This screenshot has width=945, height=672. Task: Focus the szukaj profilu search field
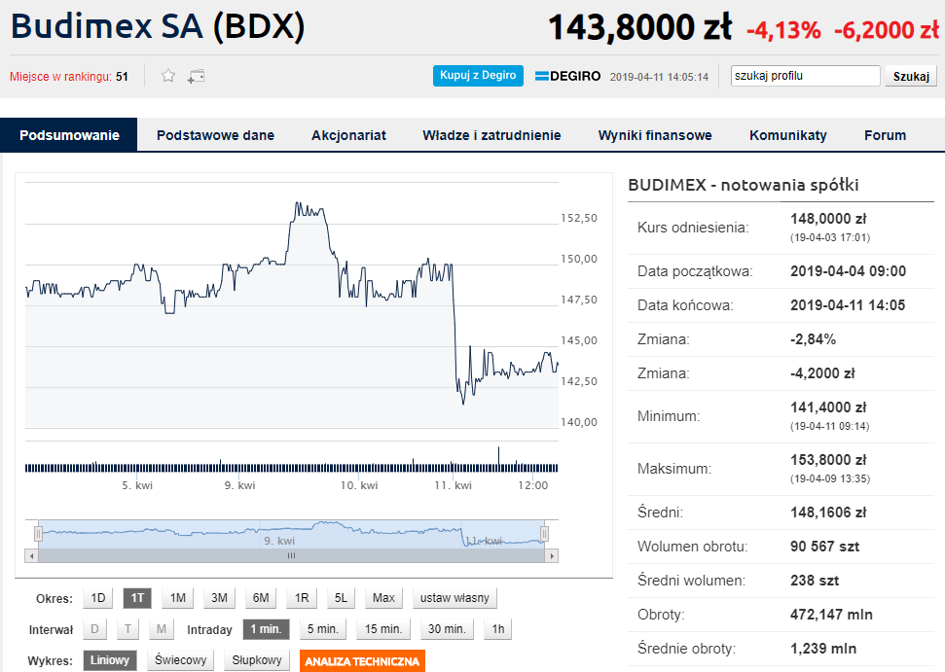805,76
